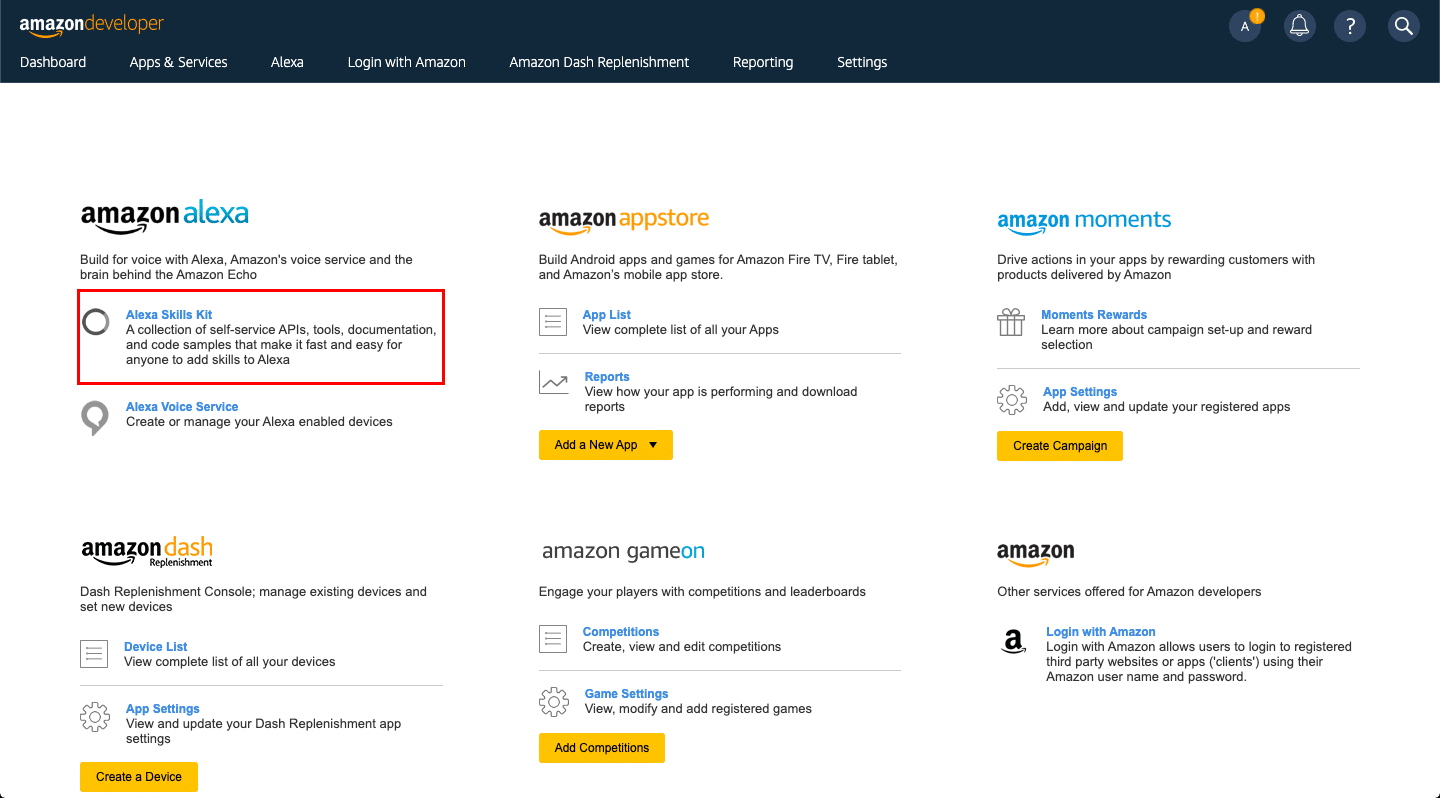Image resolution: width=1440 pixels, height=798 pixels.
Task: Click the Alexa Skills Kit ring icon
Action: click(x=95, y=322)
